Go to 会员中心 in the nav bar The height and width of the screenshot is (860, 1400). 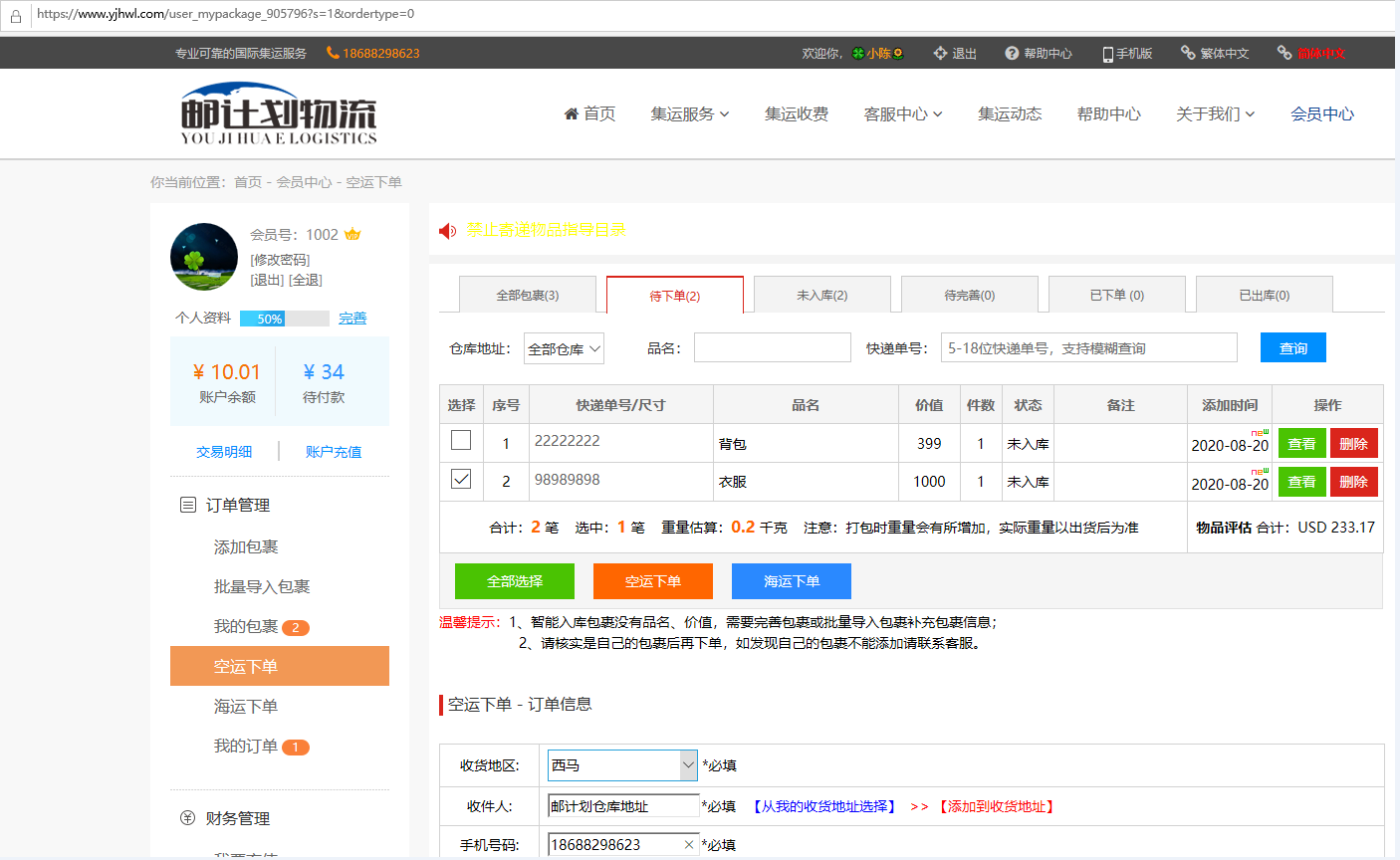tap(1322, 114)
